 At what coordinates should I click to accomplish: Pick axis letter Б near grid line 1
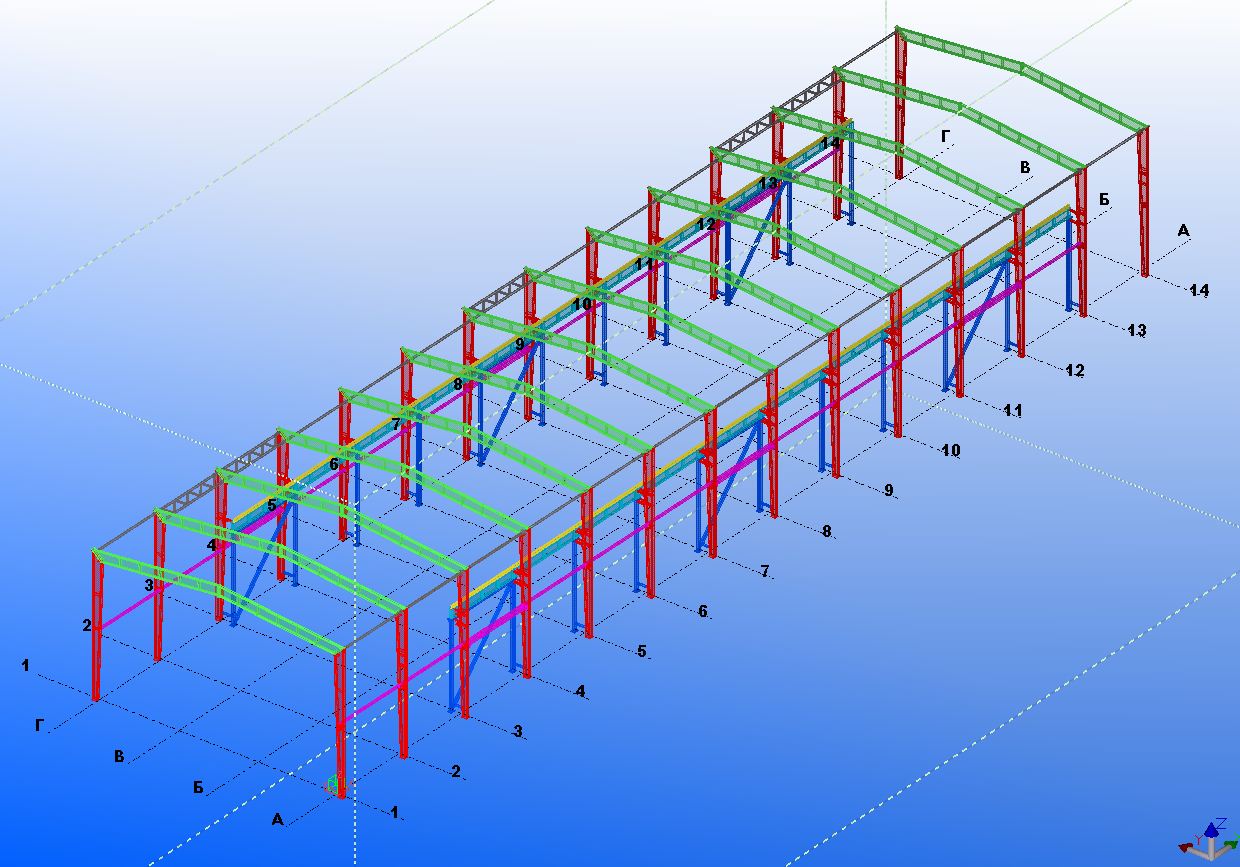click(199, 788)
